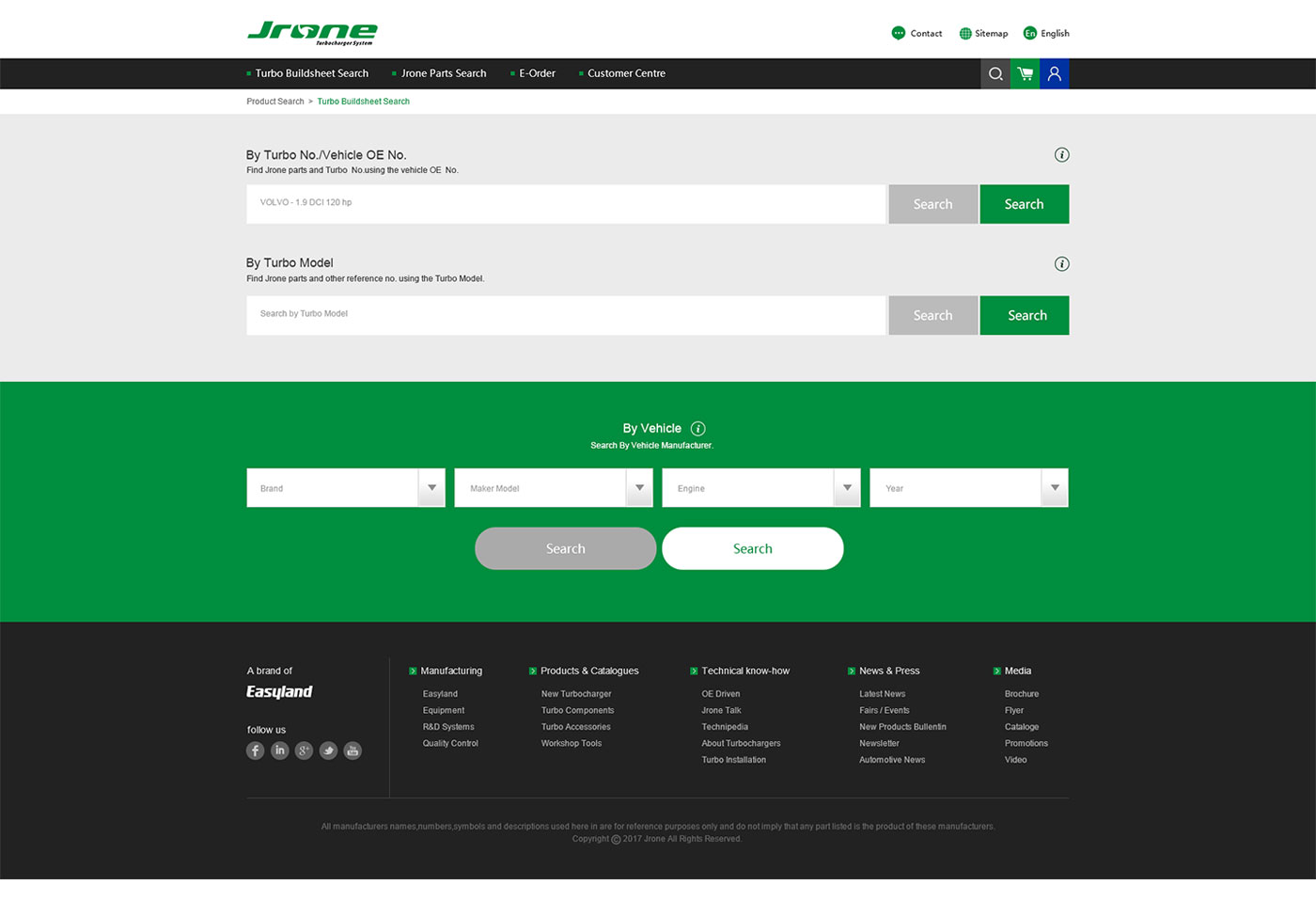Open the YouTube social icon in footer
1316x901 pixels.
coord(352,751)
